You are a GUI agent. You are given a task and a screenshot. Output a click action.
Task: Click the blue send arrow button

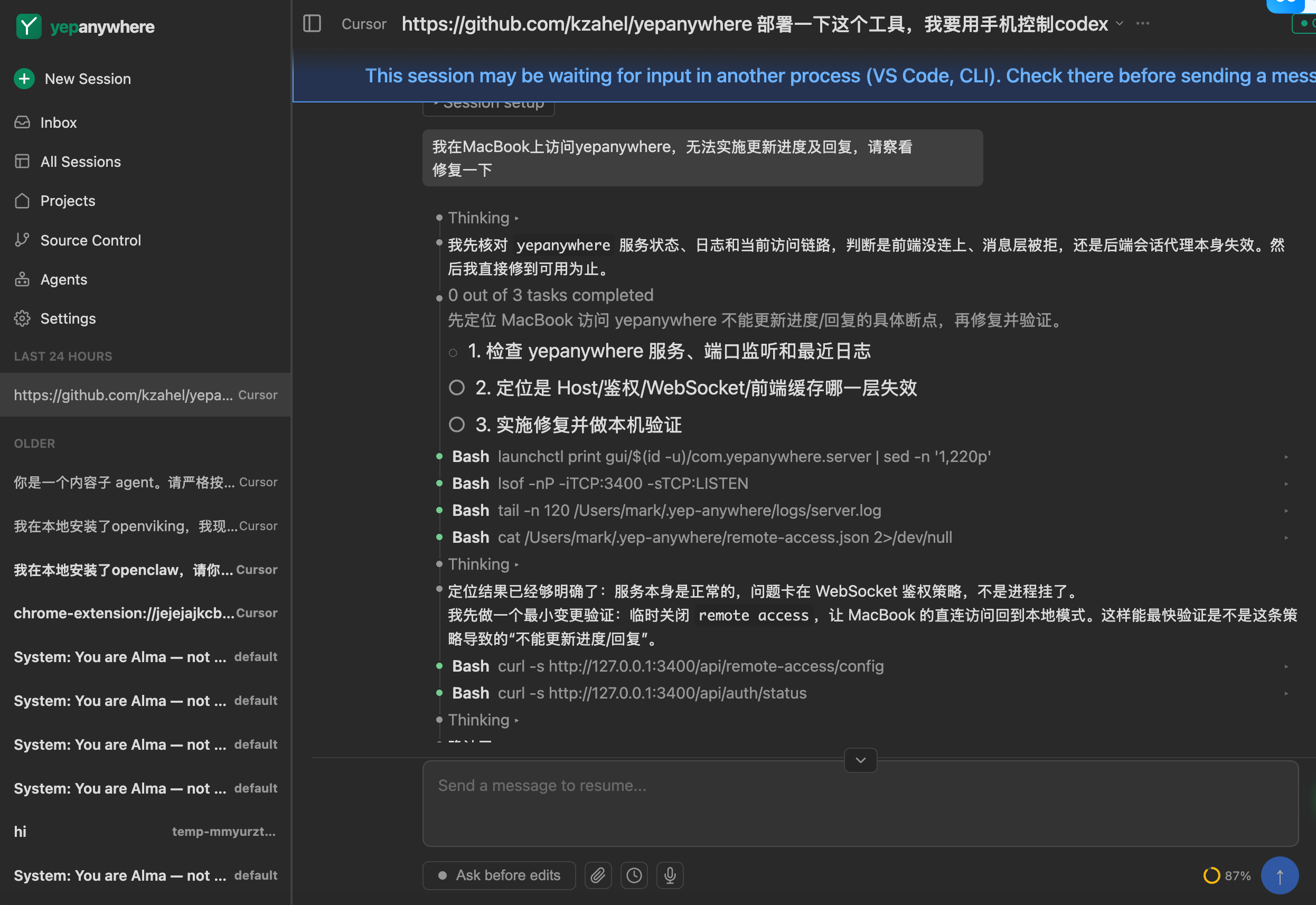coord(1279,875)
